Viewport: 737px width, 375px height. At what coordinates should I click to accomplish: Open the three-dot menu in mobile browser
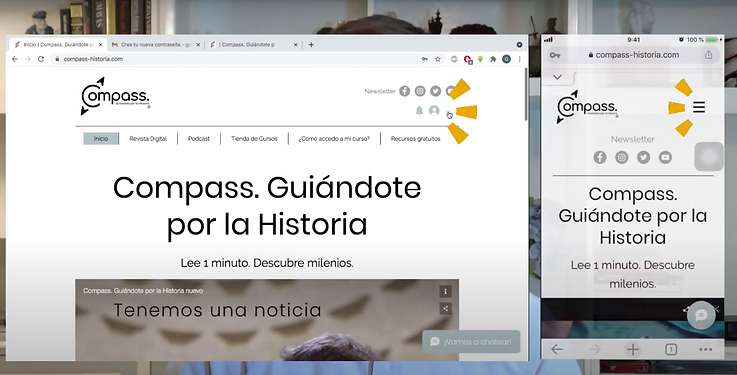(706, 349)
